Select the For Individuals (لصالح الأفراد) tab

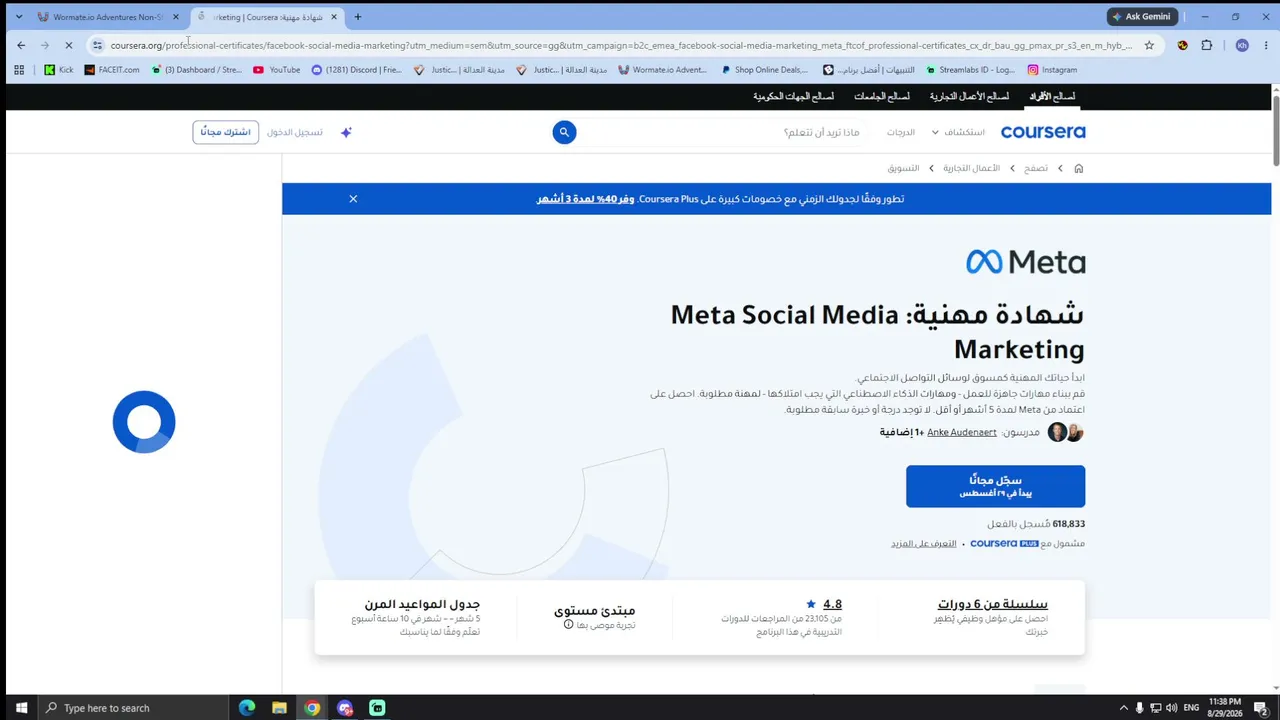coord(1053,97)
